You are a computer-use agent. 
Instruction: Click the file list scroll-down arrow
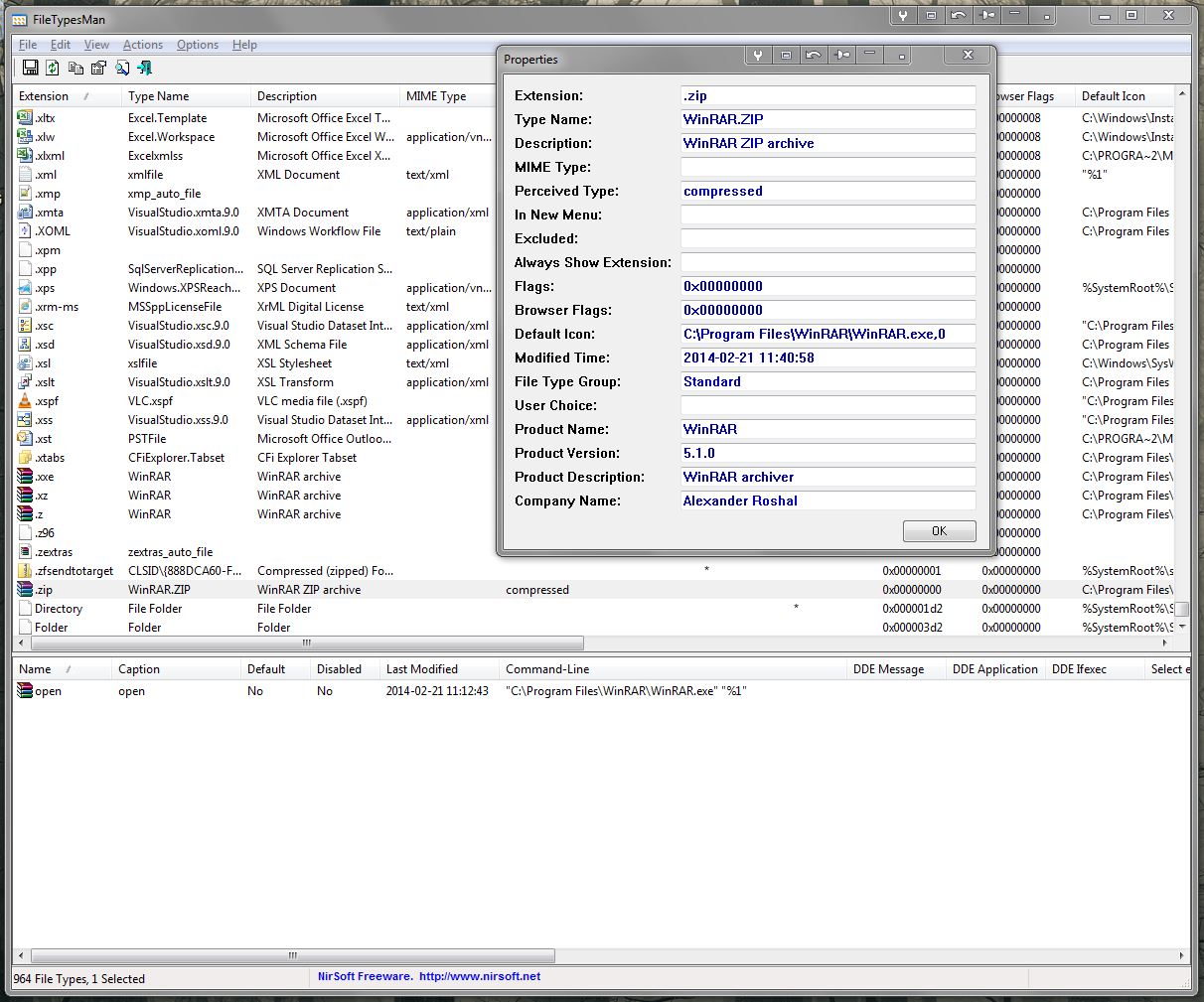click(1182, 627)
